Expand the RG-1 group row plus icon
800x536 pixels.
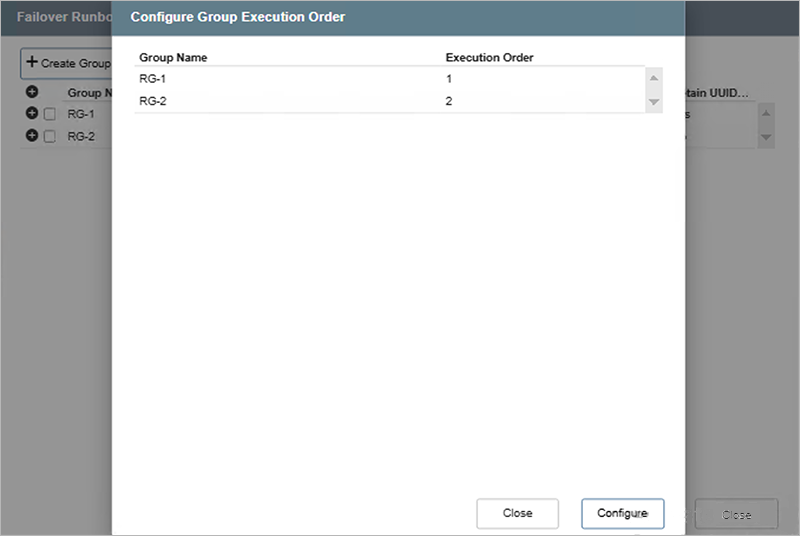pos(32,113)
